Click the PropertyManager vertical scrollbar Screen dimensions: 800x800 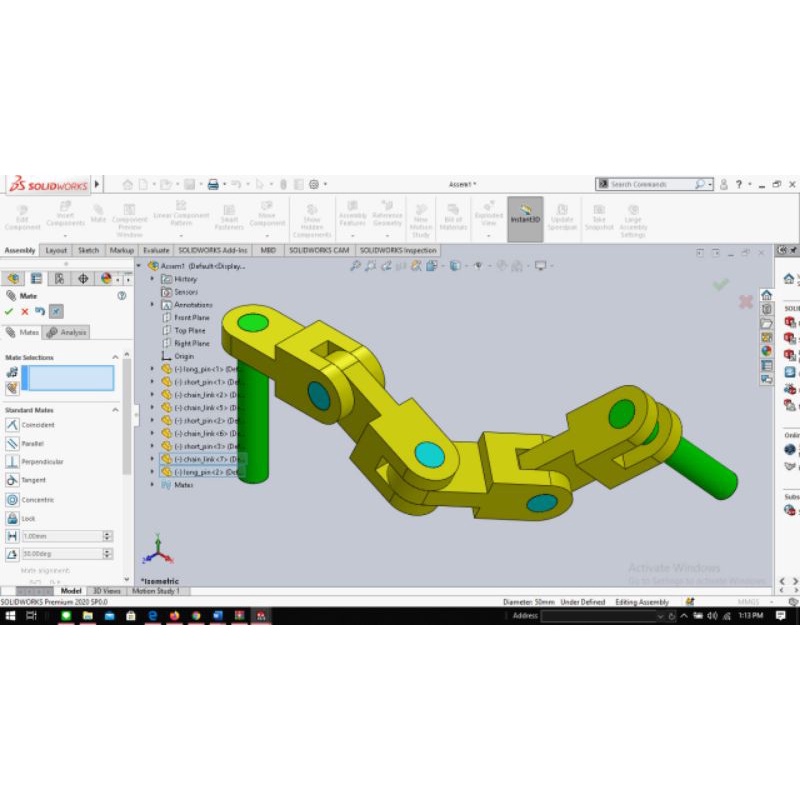click(127, 416)
